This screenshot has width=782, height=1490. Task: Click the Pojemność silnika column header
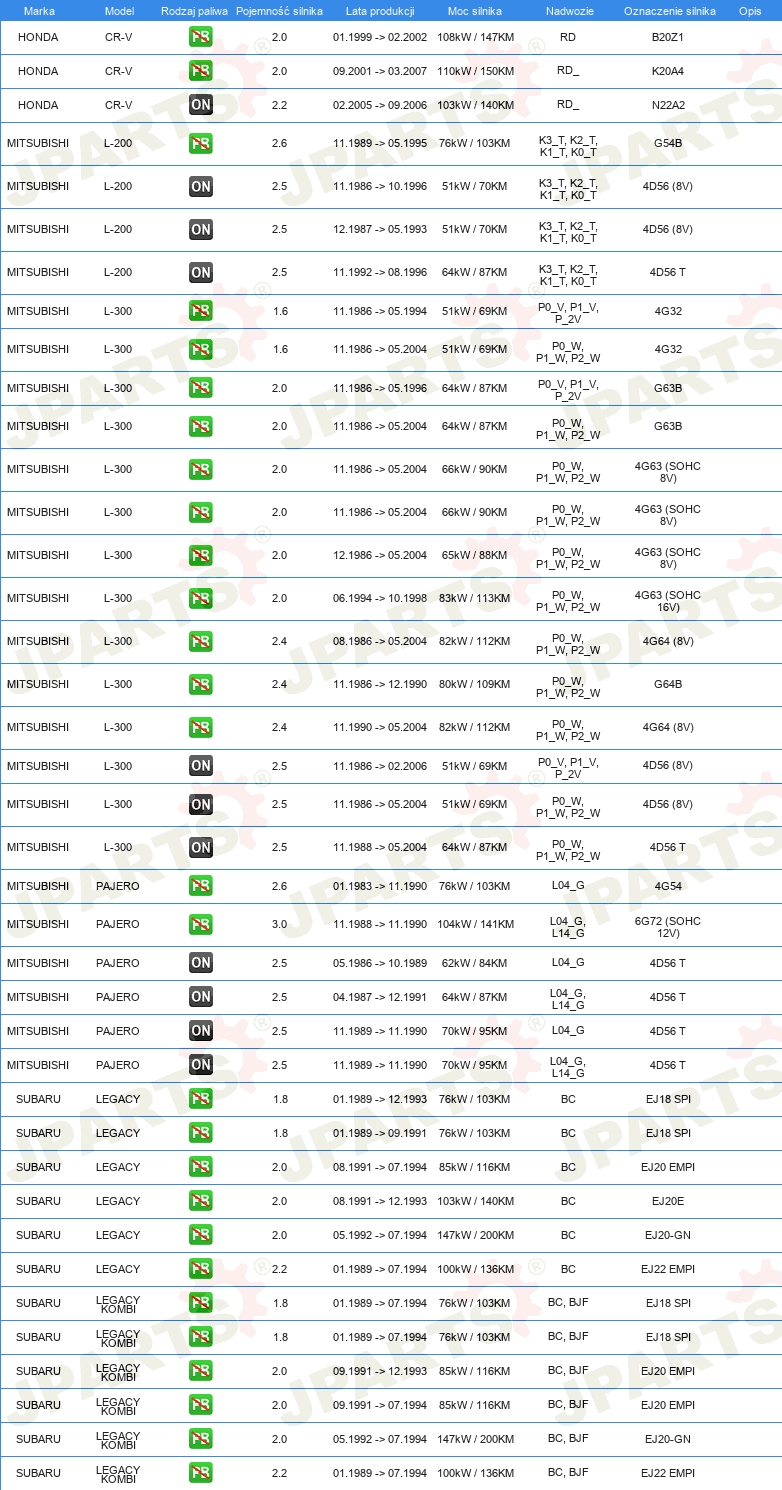pos(279,10)
